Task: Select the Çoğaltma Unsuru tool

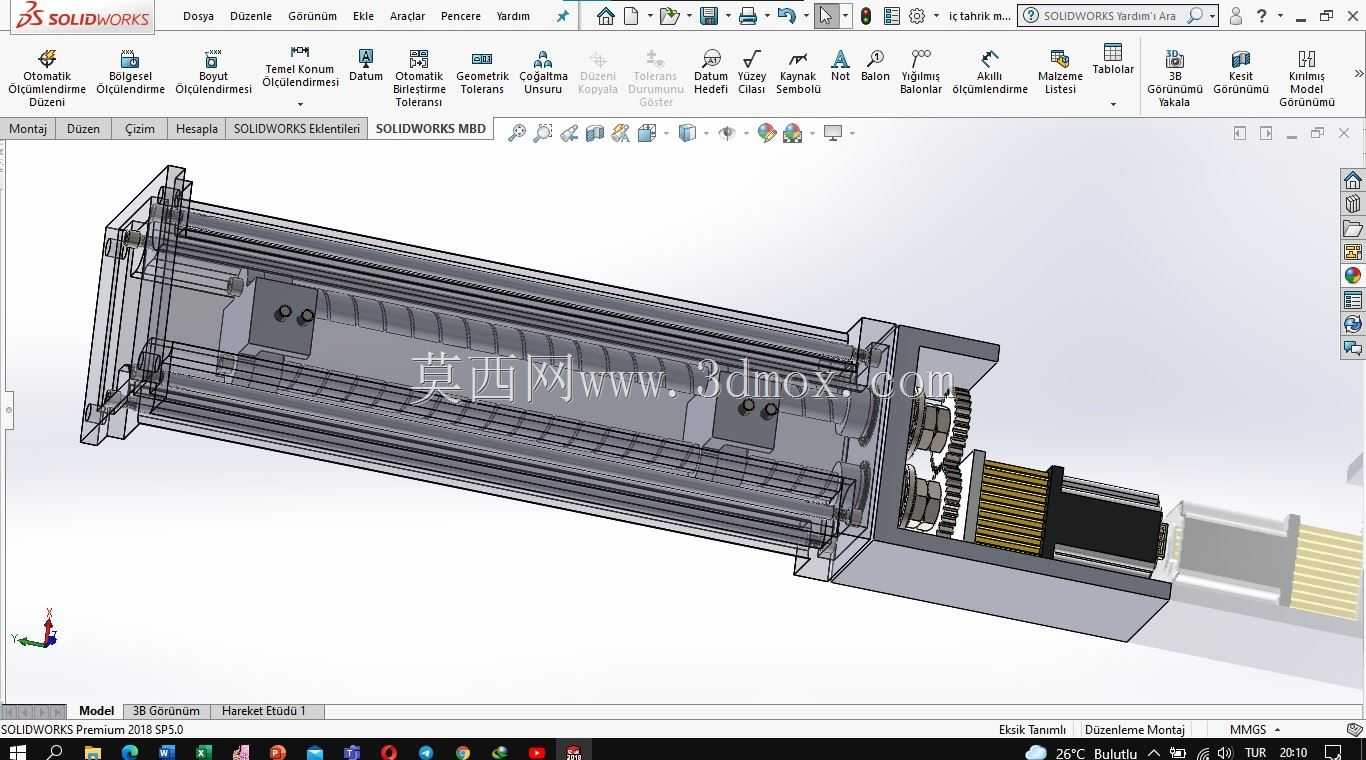Action: [543, 72]
